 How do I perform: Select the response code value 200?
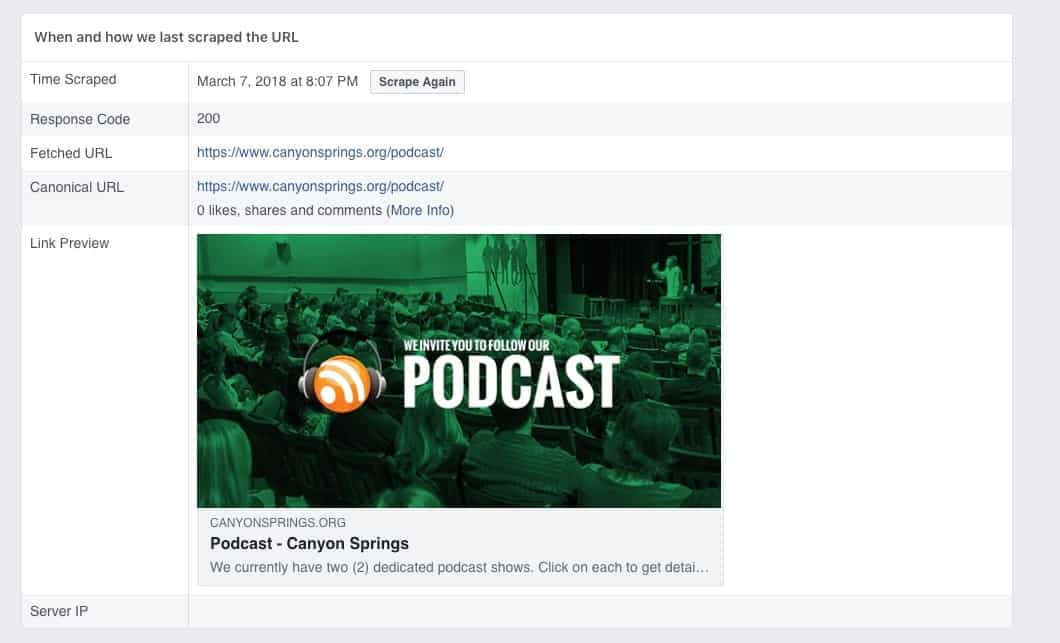coord(208,118)
